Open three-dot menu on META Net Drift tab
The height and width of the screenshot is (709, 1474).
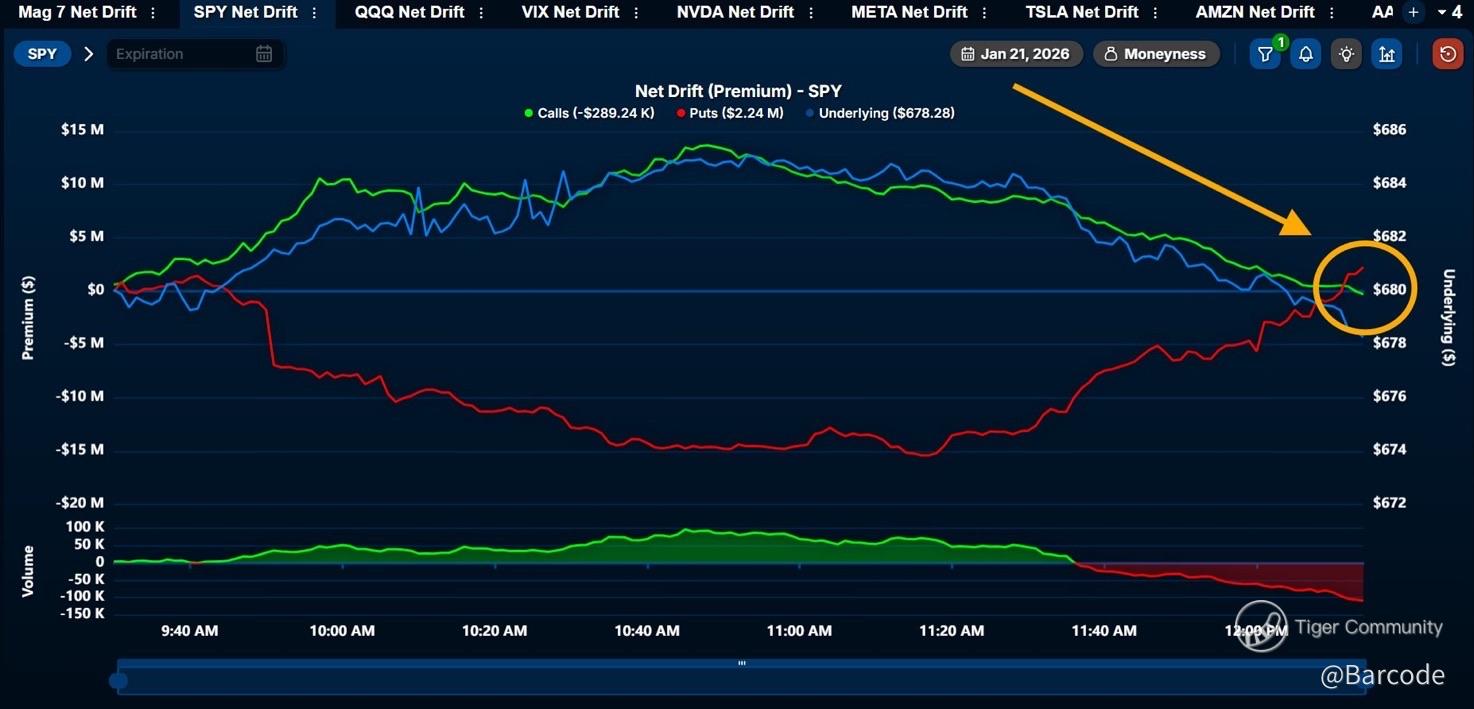pos(985,13)
